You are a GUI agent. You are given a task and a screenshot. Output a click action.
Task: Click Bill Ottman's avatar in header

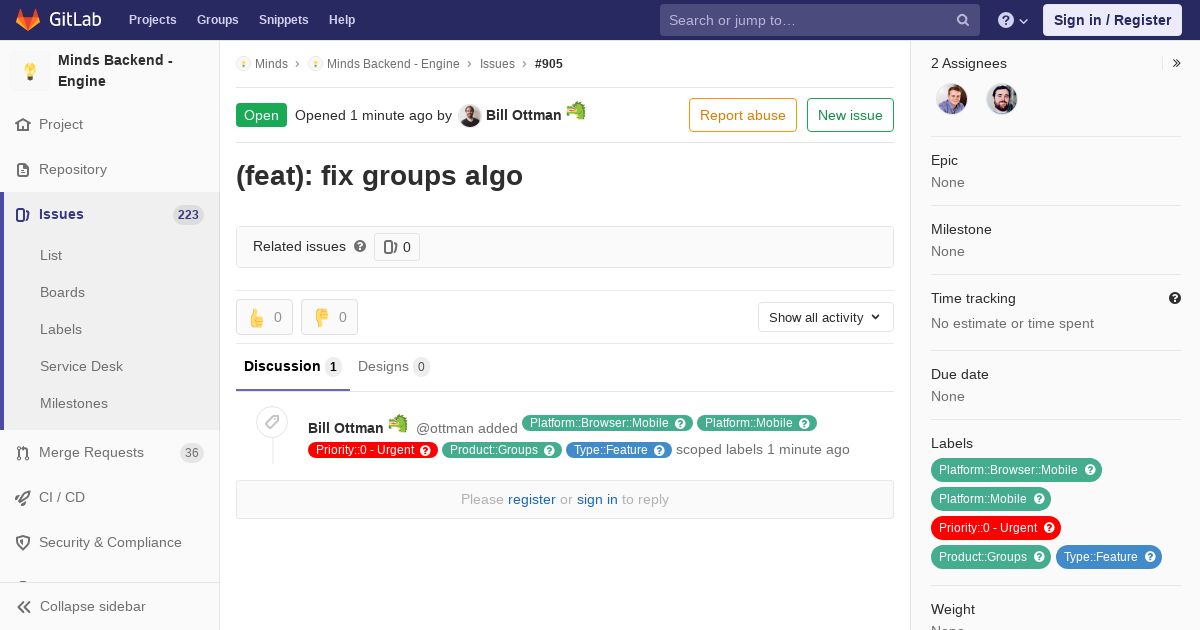[470, 115]
